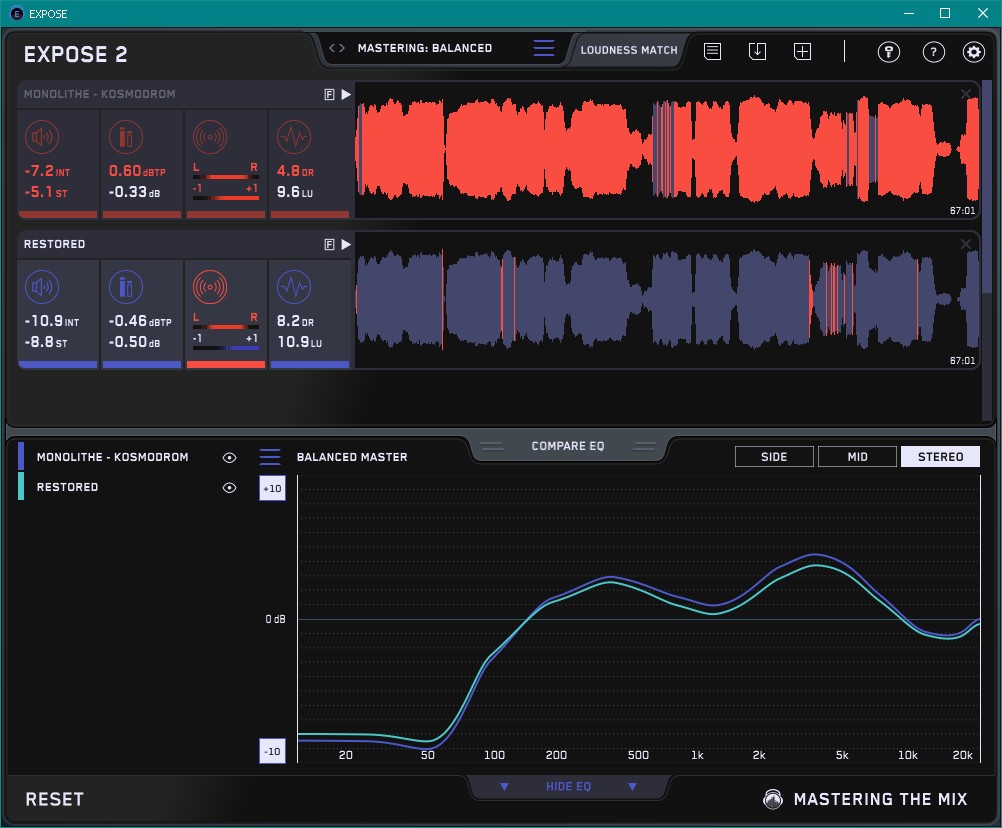
Task: Toggle the Loudness Match button
Action: 629,49
